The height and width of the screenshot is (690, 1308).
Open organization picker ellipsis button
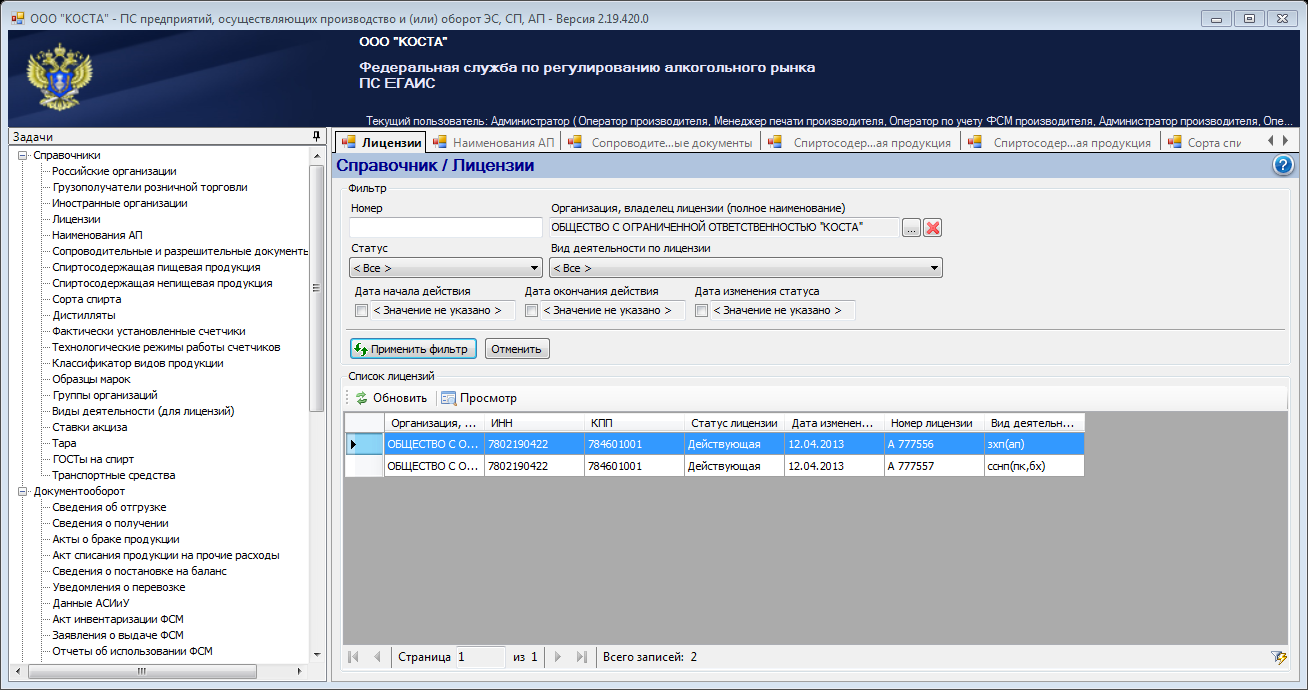[911, 228]
